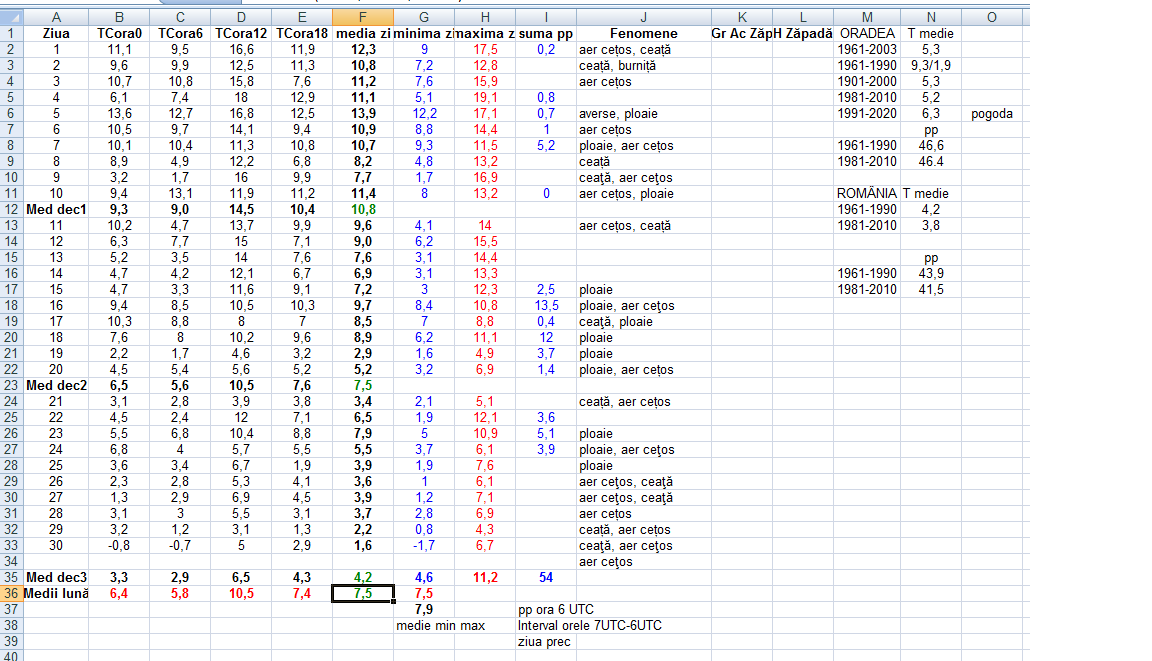
Task: Click the 'Interval orele 7UTC-6UTC' cell
Action: click(x=589, y=626)
